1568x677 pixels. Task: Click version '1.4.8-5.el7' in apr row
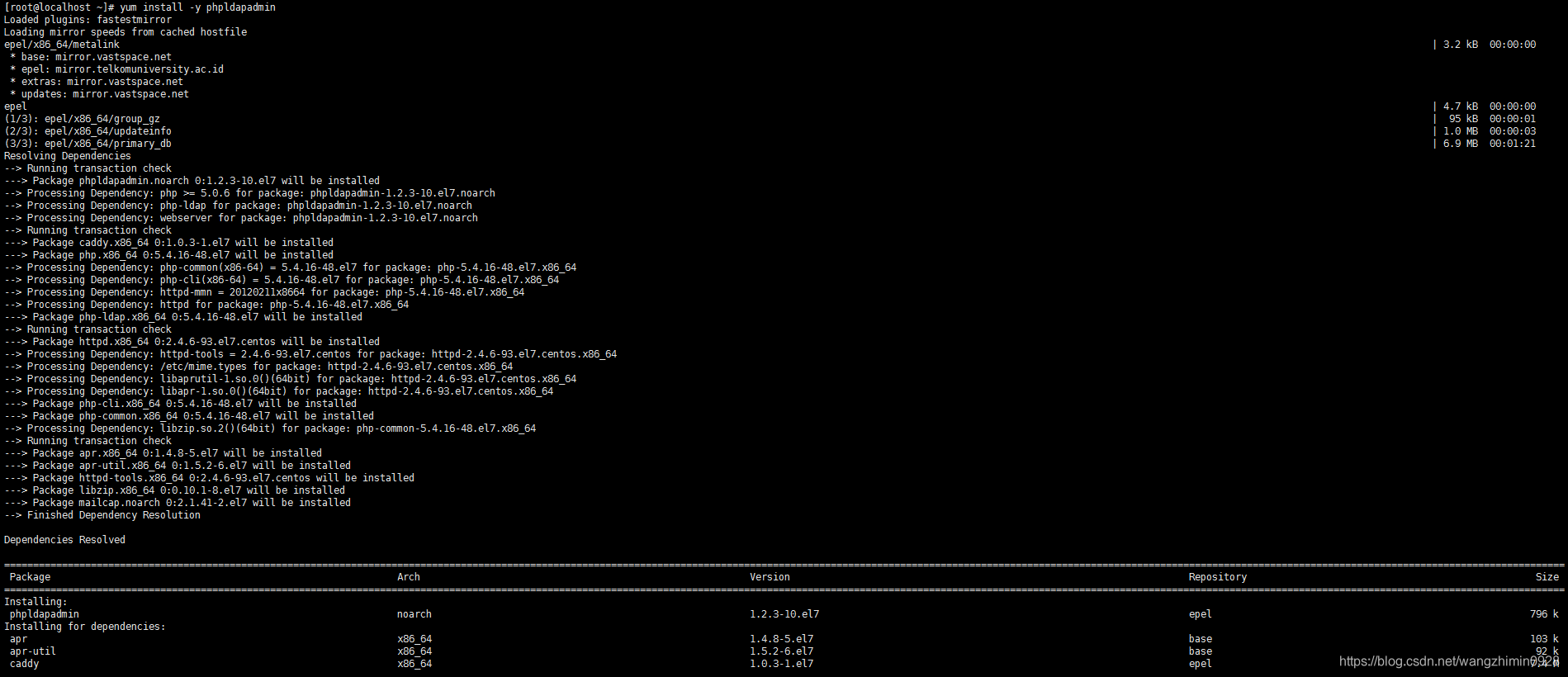[782, 639]
